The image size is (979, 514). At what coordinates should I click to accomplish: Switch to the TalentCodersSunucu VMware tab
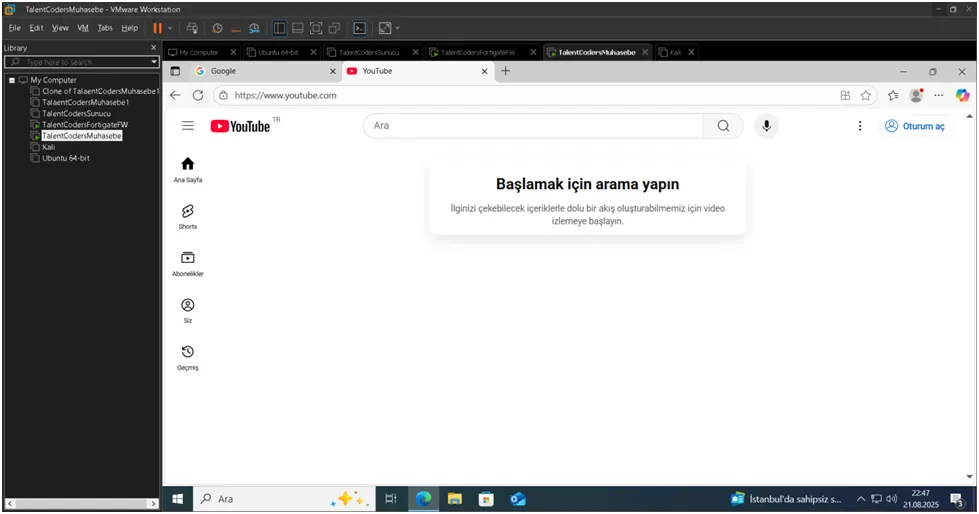click(x=367, y=52)
